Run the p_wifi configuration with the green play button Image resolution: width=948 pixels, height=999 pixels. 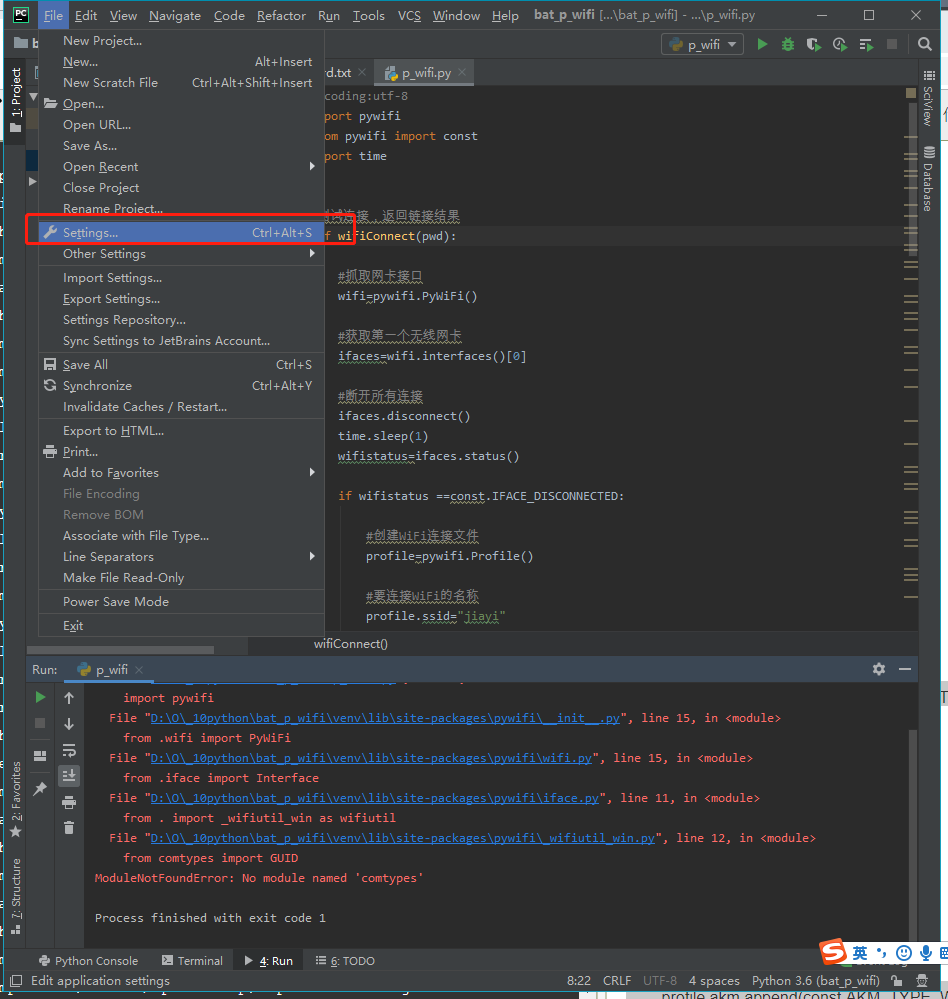[762, 44]
